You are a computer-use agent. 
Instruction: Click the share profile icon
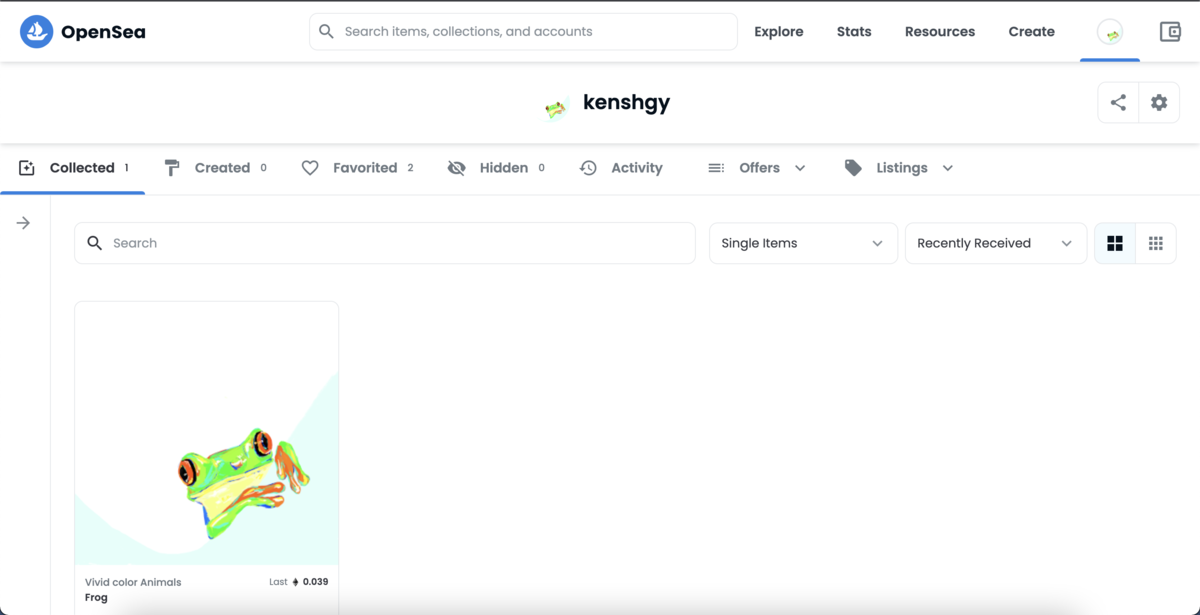click(x=1118, y=102)
